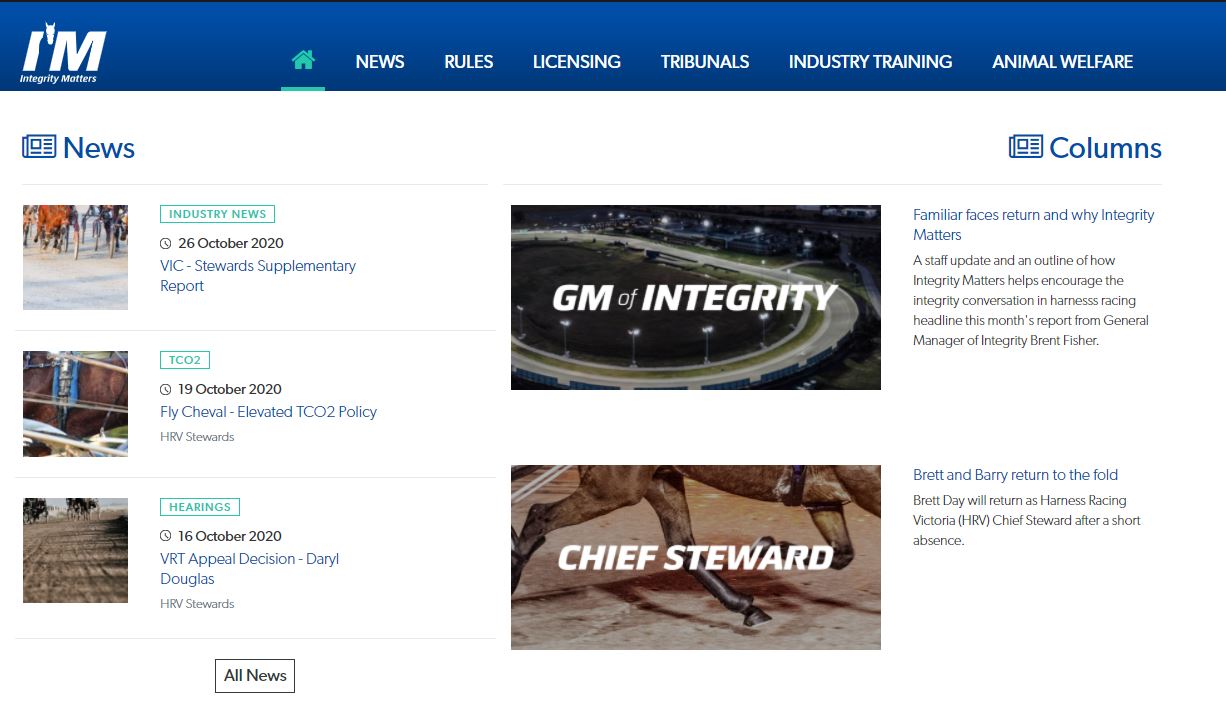Open the TRIBUNALS menu item

coord(705,62)
